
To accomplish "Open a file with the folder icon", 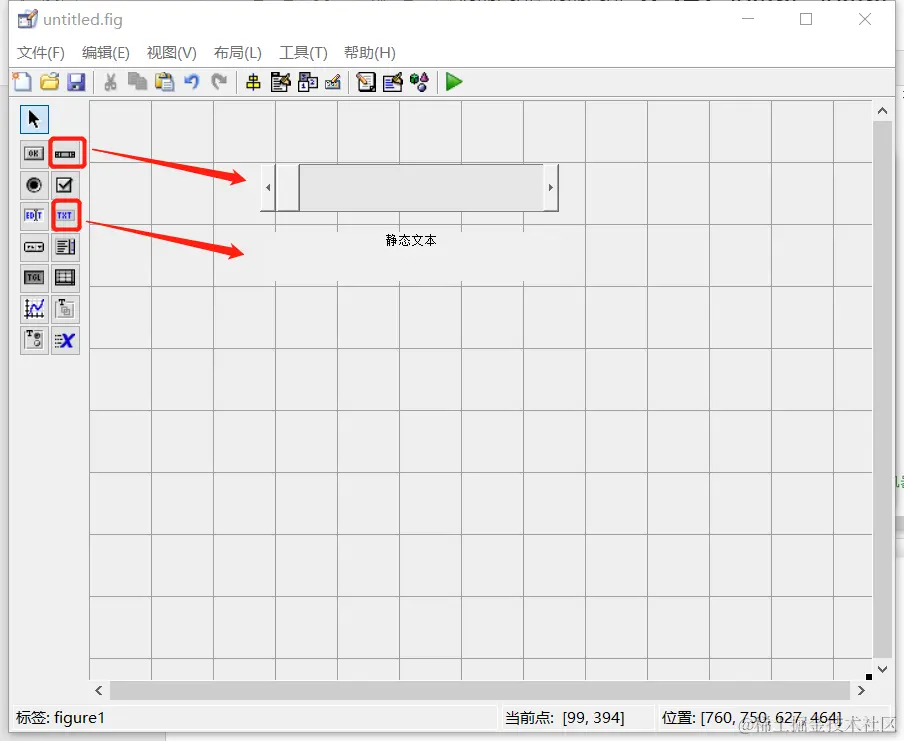I will tap(50, 82).
